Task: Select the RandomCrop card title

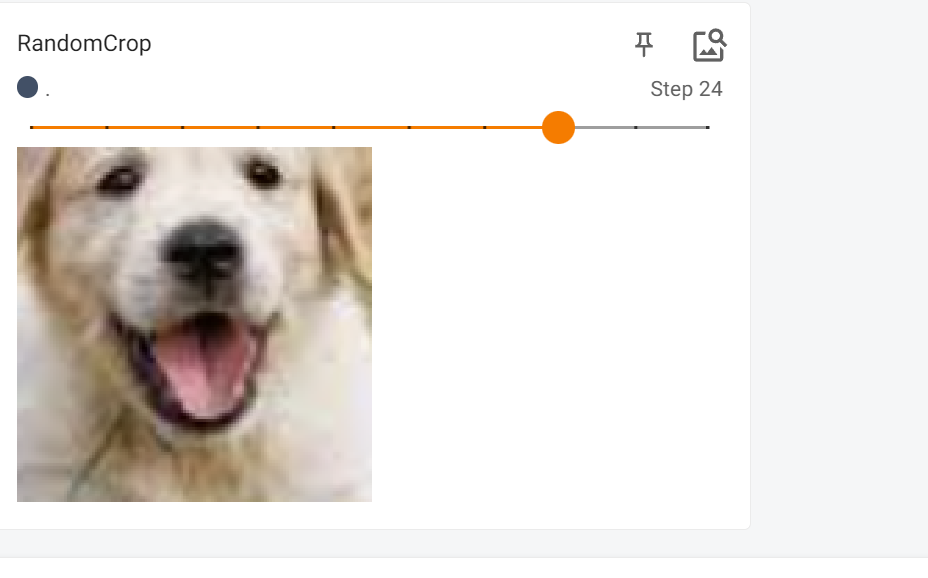Action: (84, 44)
